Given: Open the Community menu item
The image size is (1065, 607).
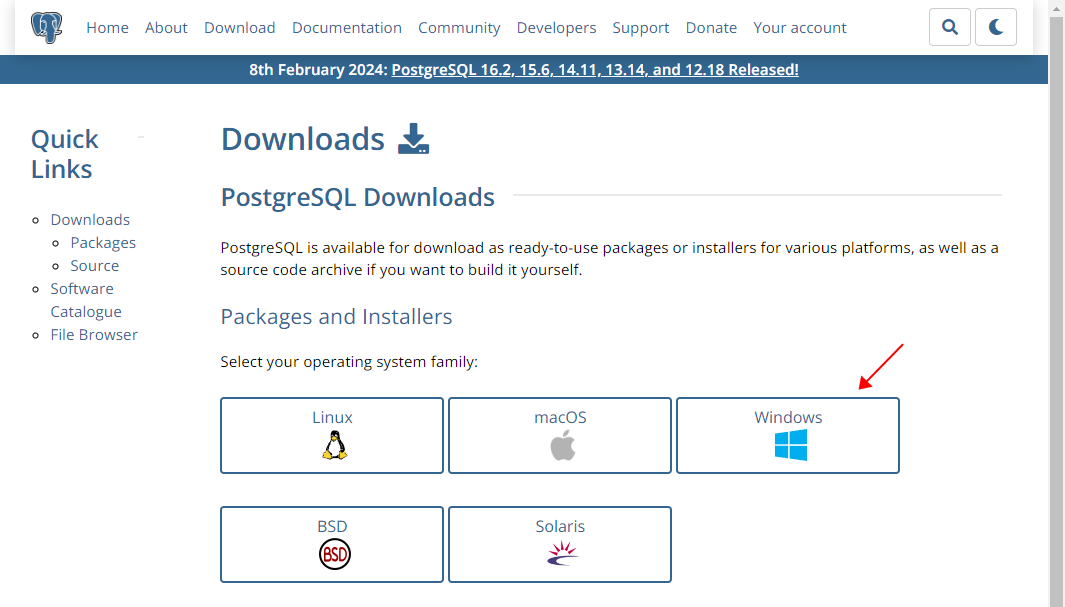Looking at the screenshot, I should [459, 28].
